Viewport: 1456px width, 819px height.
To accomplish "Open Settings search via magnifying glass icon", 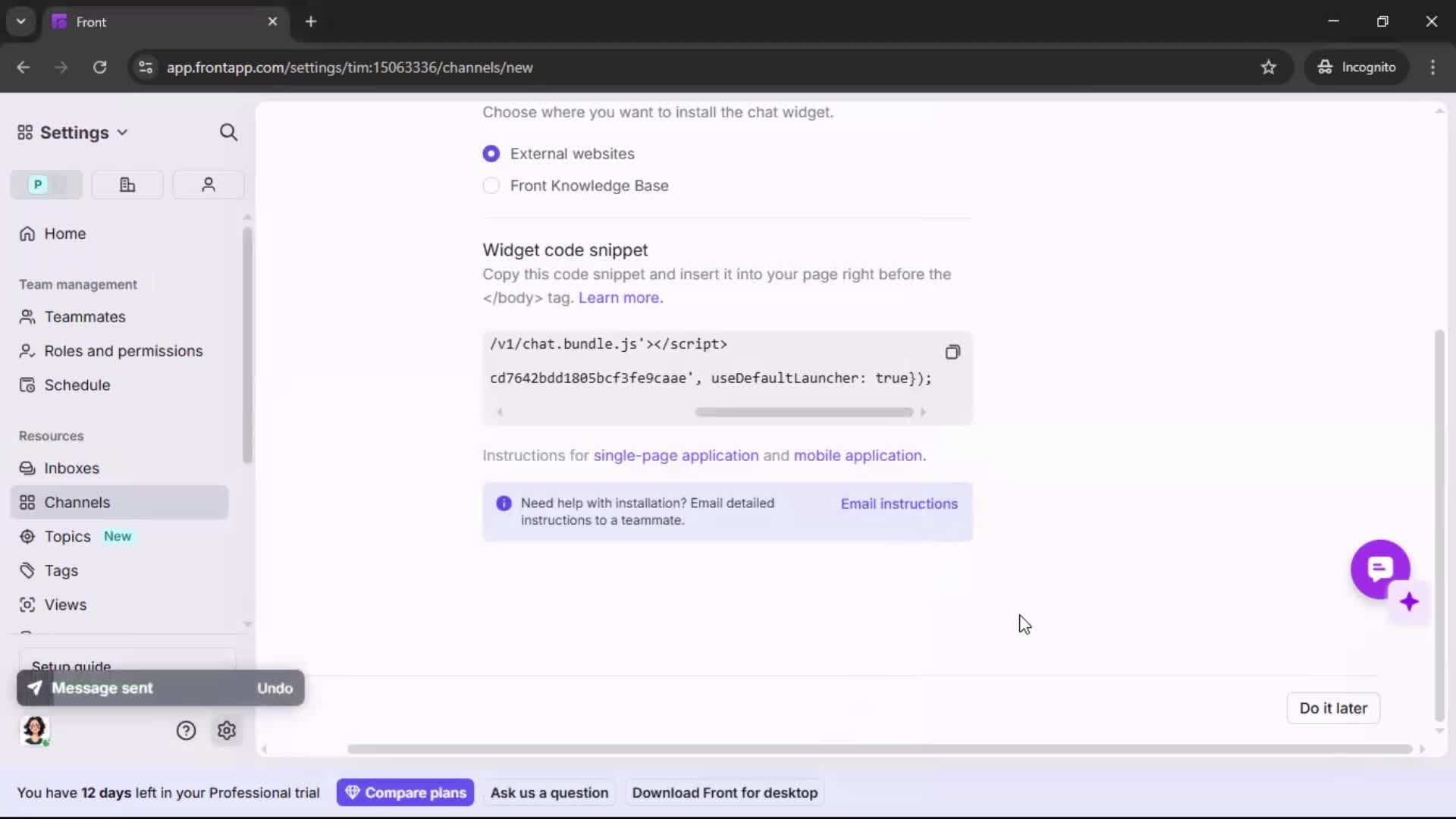I will tap(228, 132).
